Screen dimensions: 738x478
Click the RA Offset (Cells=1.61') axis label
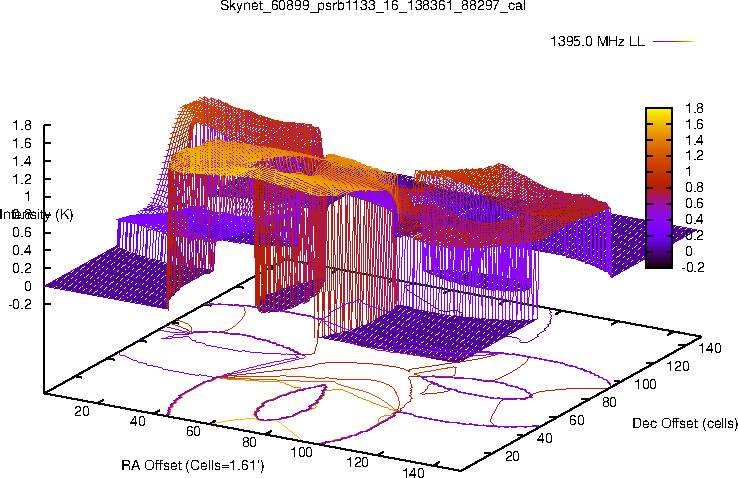click(193, 465)
